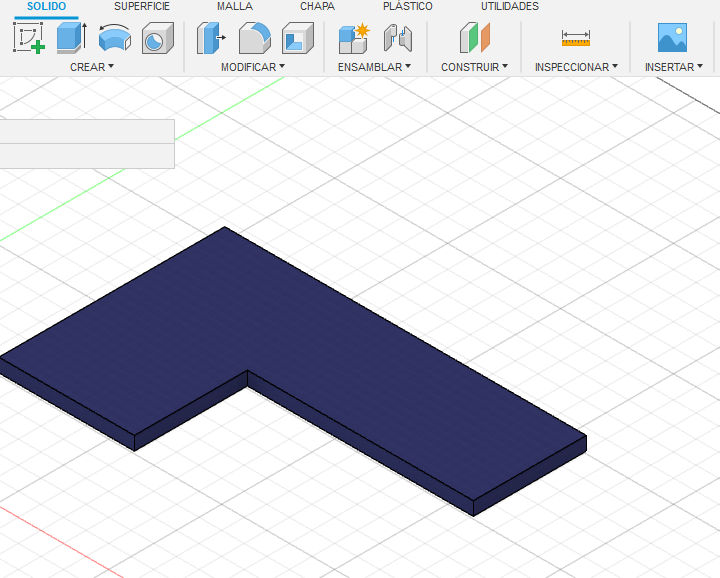The height and width of the screenshot is (578, 720).
Task: Expand the INSPECCIONAR dropdown
Action: pos(576,67)
